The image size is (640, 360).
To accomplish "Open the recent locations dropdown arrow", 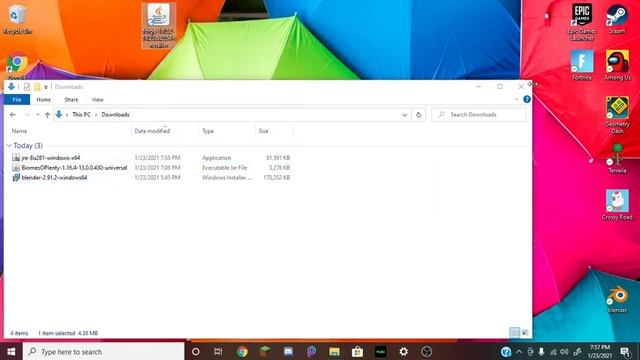I will pyautogui.click(x=38, y=115).
